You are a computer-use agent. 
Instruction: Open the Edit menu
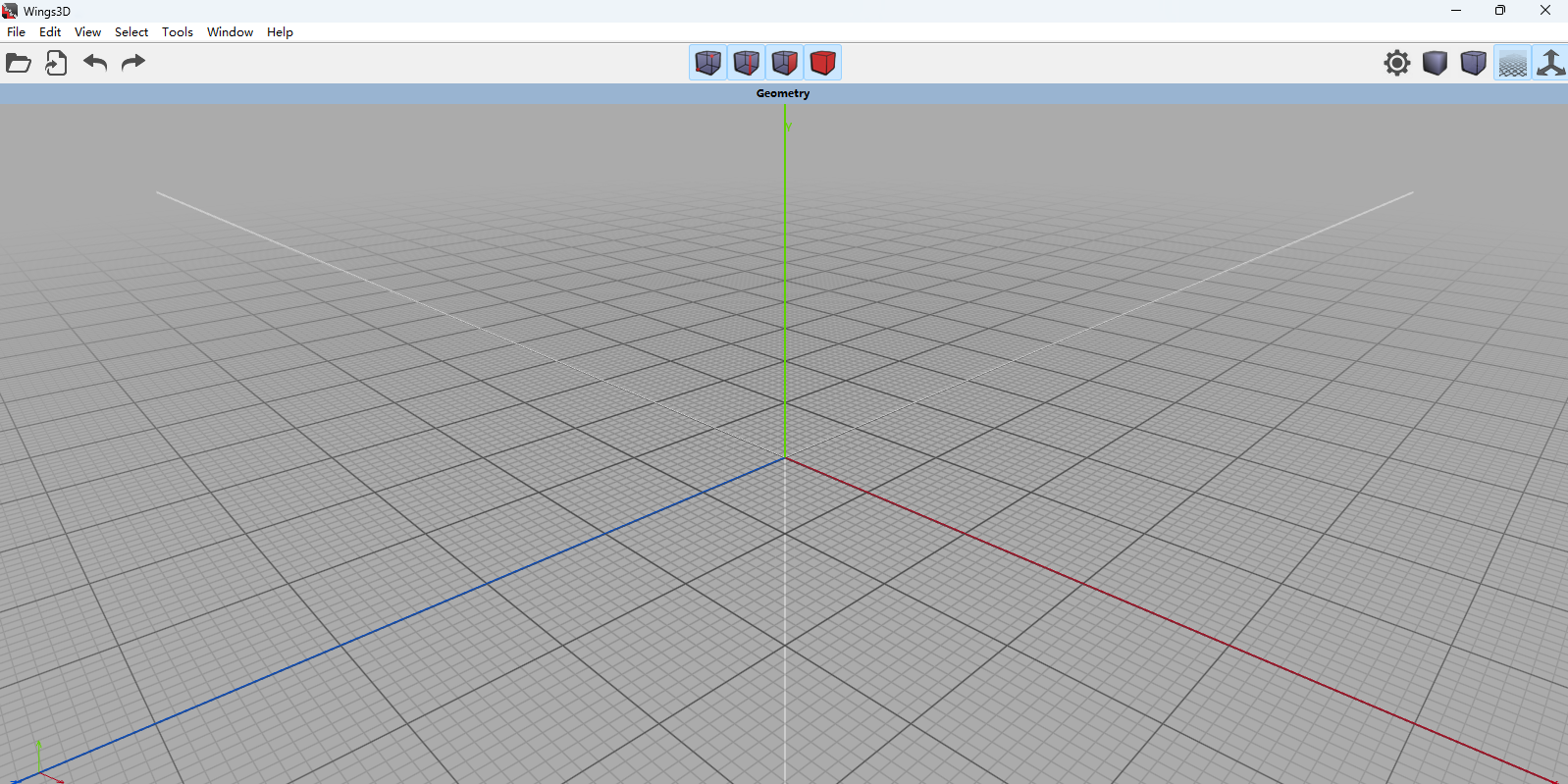[50, 32]
